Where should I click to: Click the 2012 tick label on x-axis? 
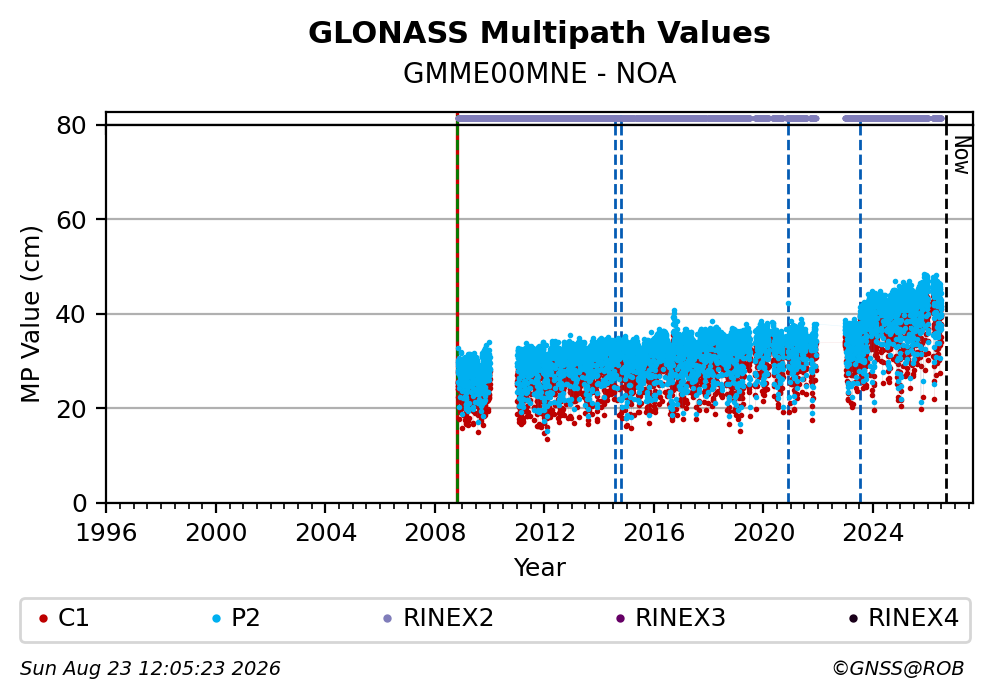(x=544, y=533)
